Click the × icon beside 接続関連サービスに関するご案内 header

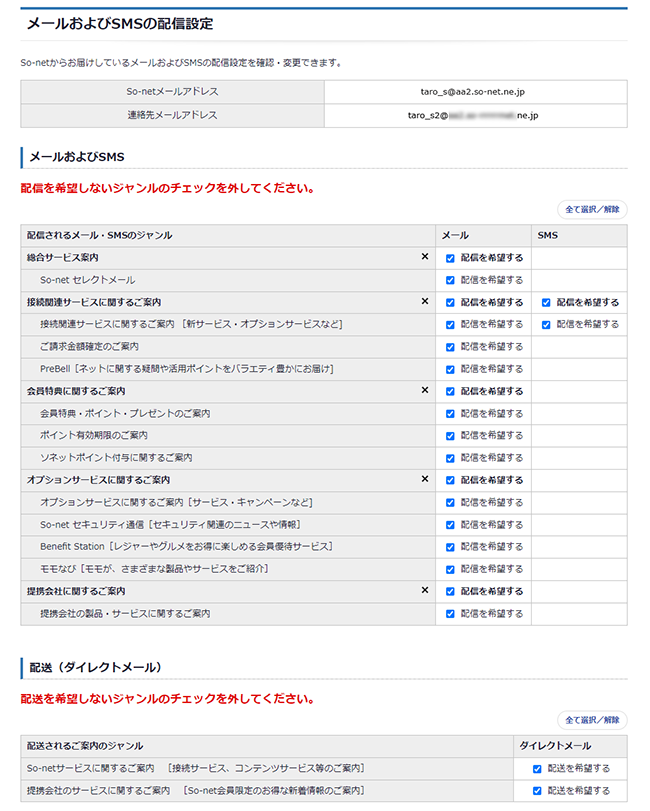424,302
